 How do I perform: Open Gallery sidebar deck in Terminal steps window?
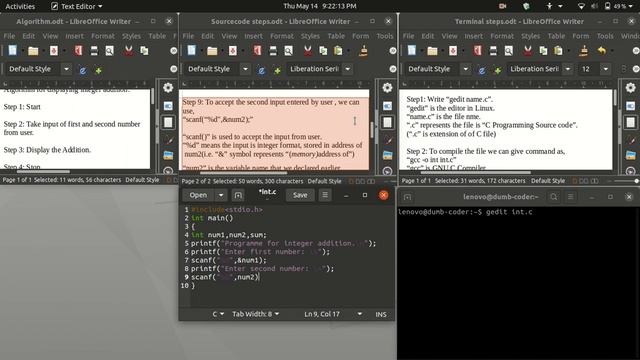(631, 155)
